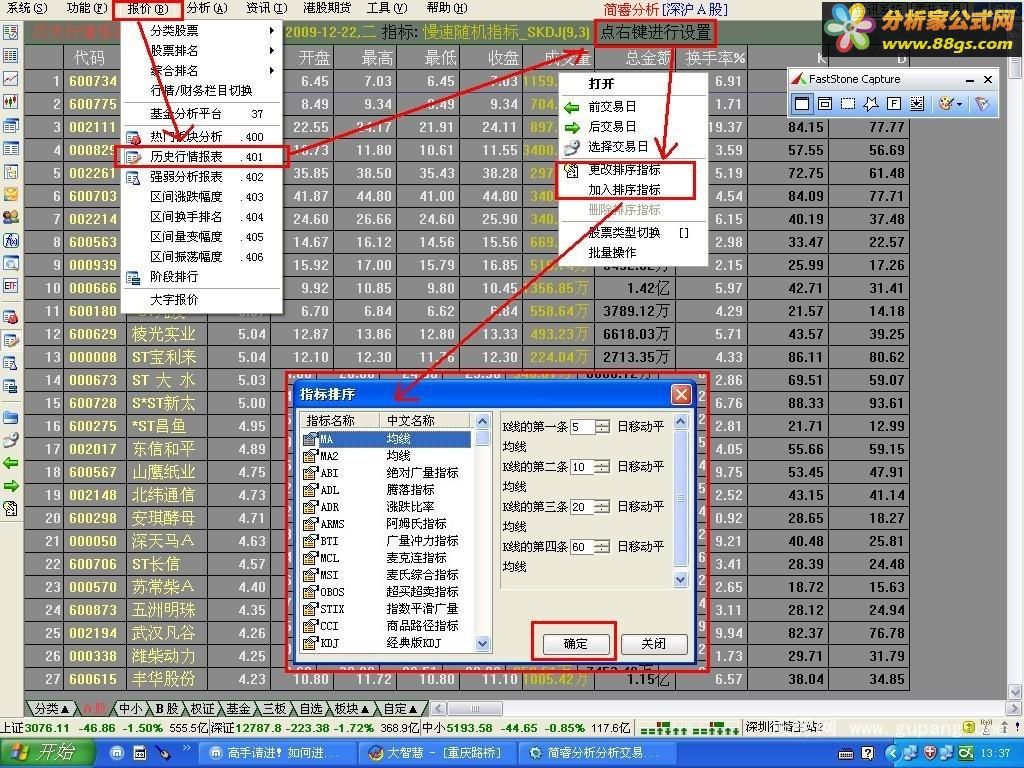Click the magnifier search icon in sidebar
The width and height of the screenshot is (1024, 768).
[x=10, y=263]
